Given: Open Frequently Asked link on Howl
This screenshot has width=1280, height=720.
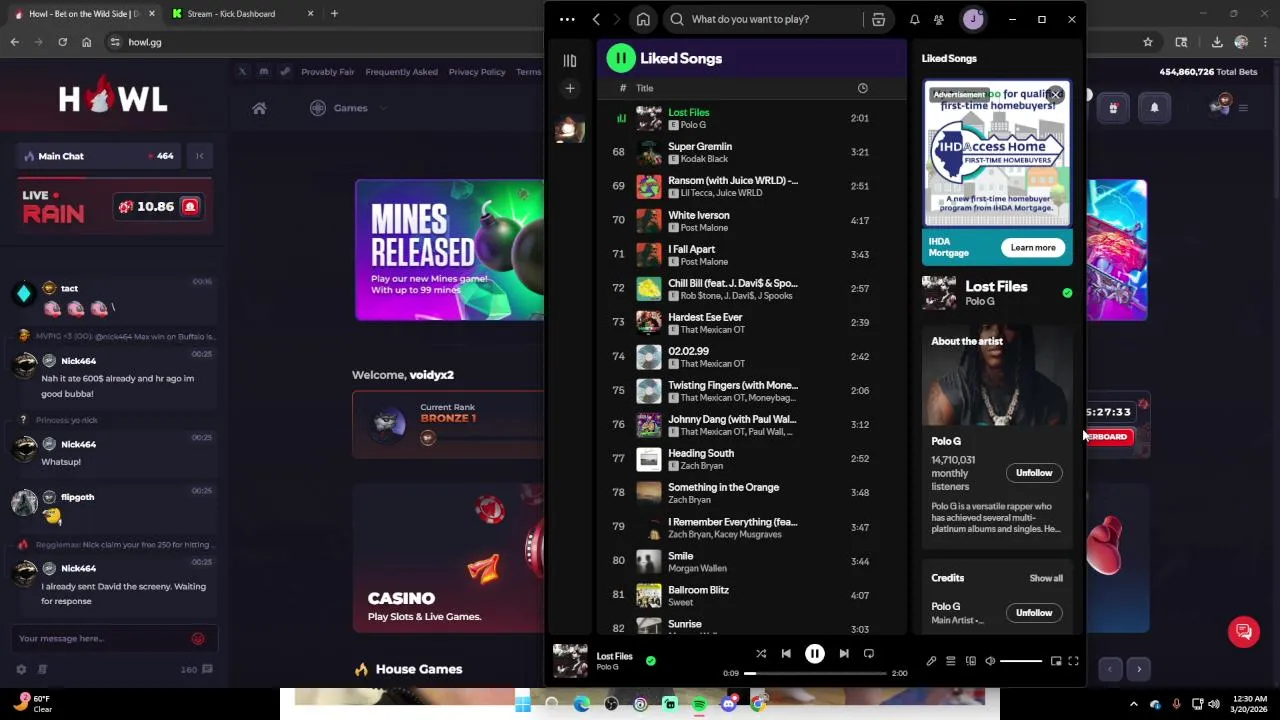Looking at the screenshot, I should [401, 72].
